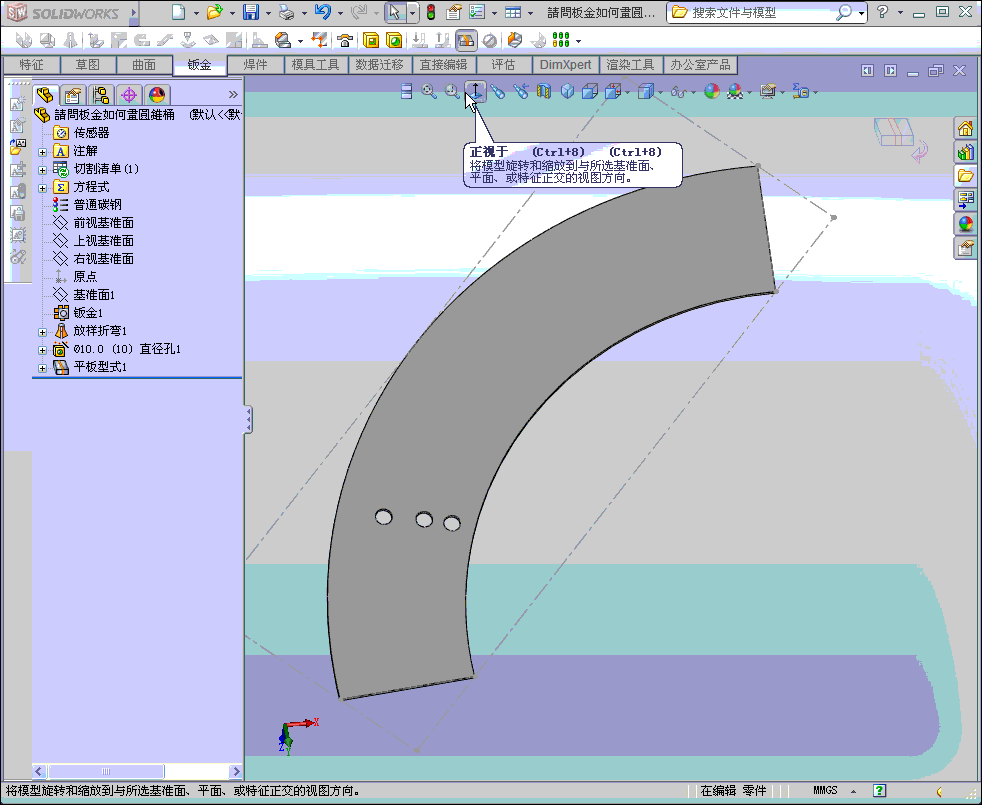Image resolution: width=982 pixels, height=805 pixels.
Task: Open the File Explorer task pane
Action: tap(965, 176)
